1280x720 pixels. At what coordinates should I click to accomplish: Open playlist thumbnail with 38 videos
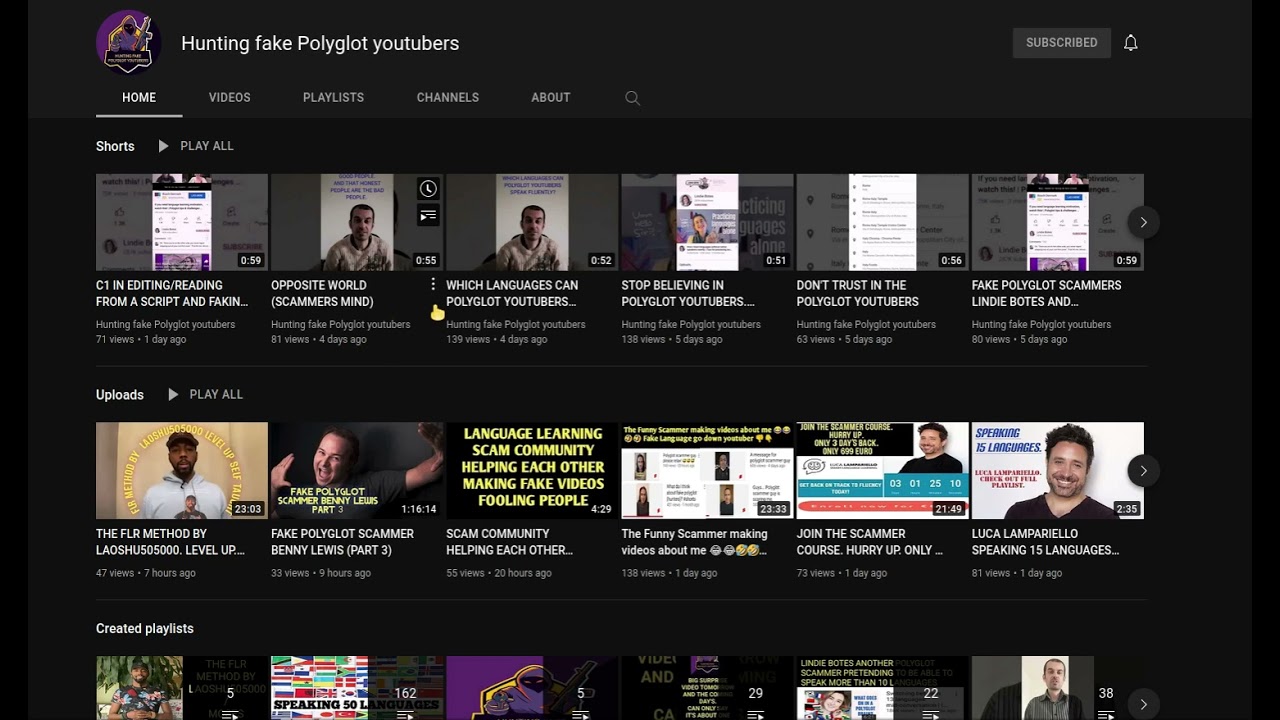[x=1057, y=688]
